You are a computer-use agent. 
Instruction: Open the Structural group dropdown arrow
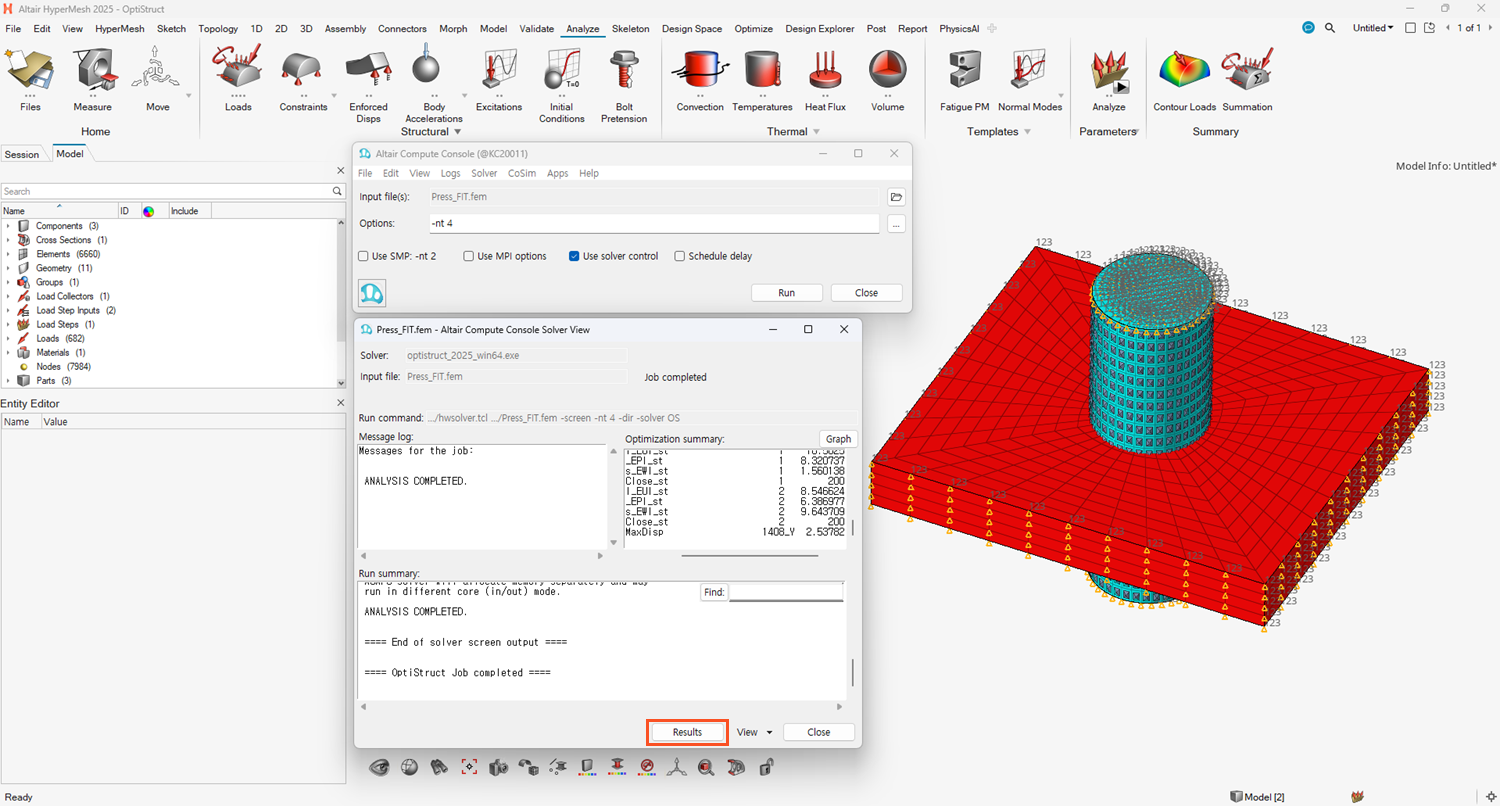pos(458,132)
